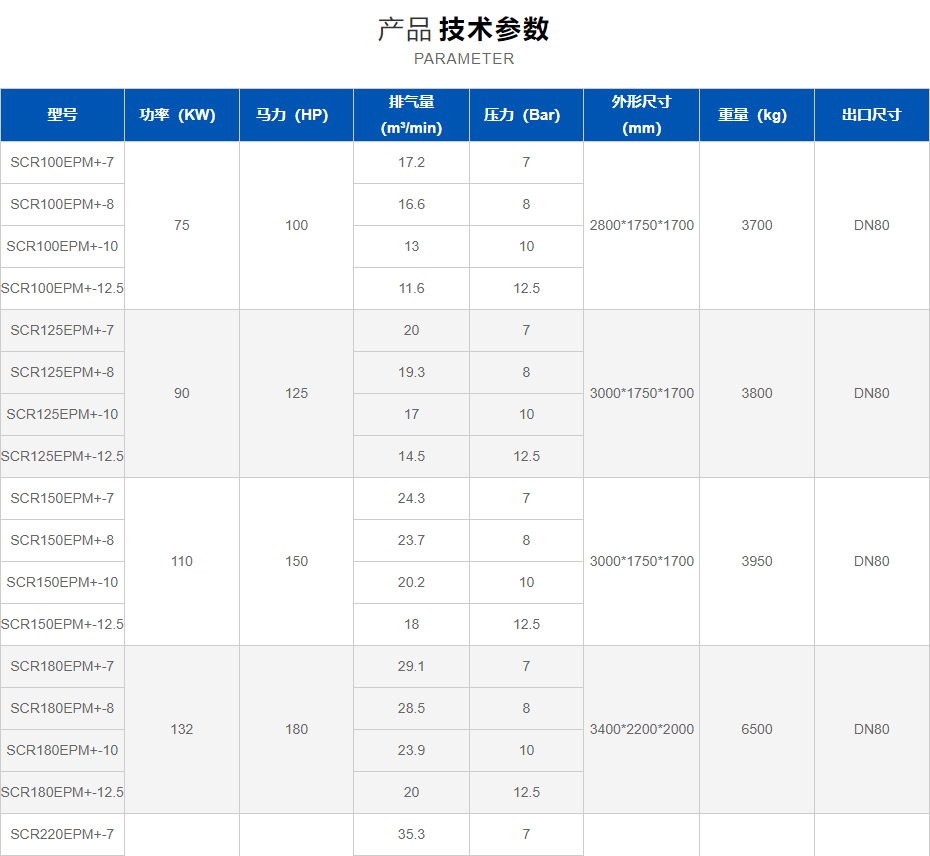Click the 2800*1750*1700 dimensions cell
930x856 pixels.
click(641, 225)
